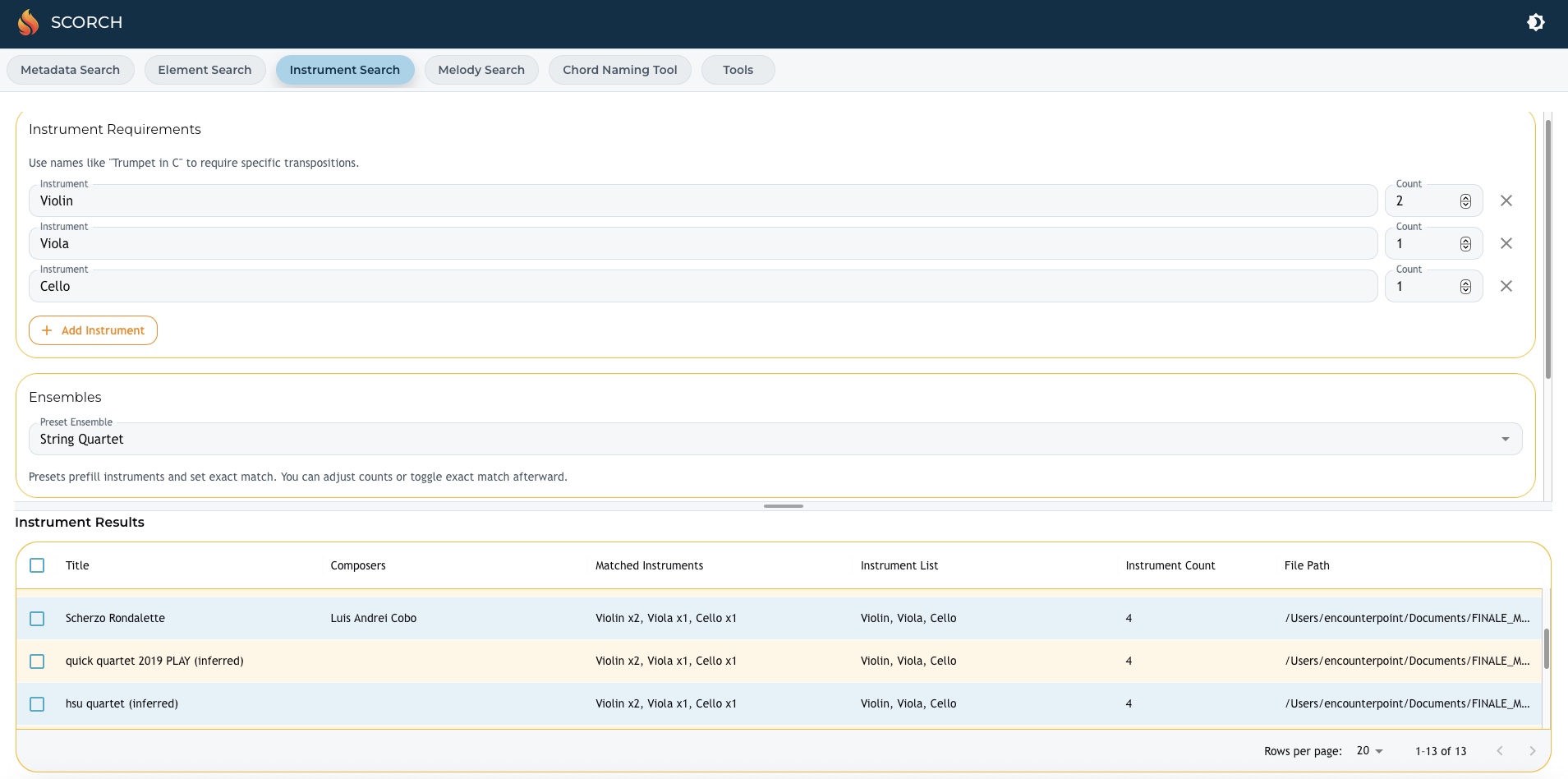The height and width of the screenshot is (779, 1568).
Task: Delete the Cello instrument row
Action: 1506,286
